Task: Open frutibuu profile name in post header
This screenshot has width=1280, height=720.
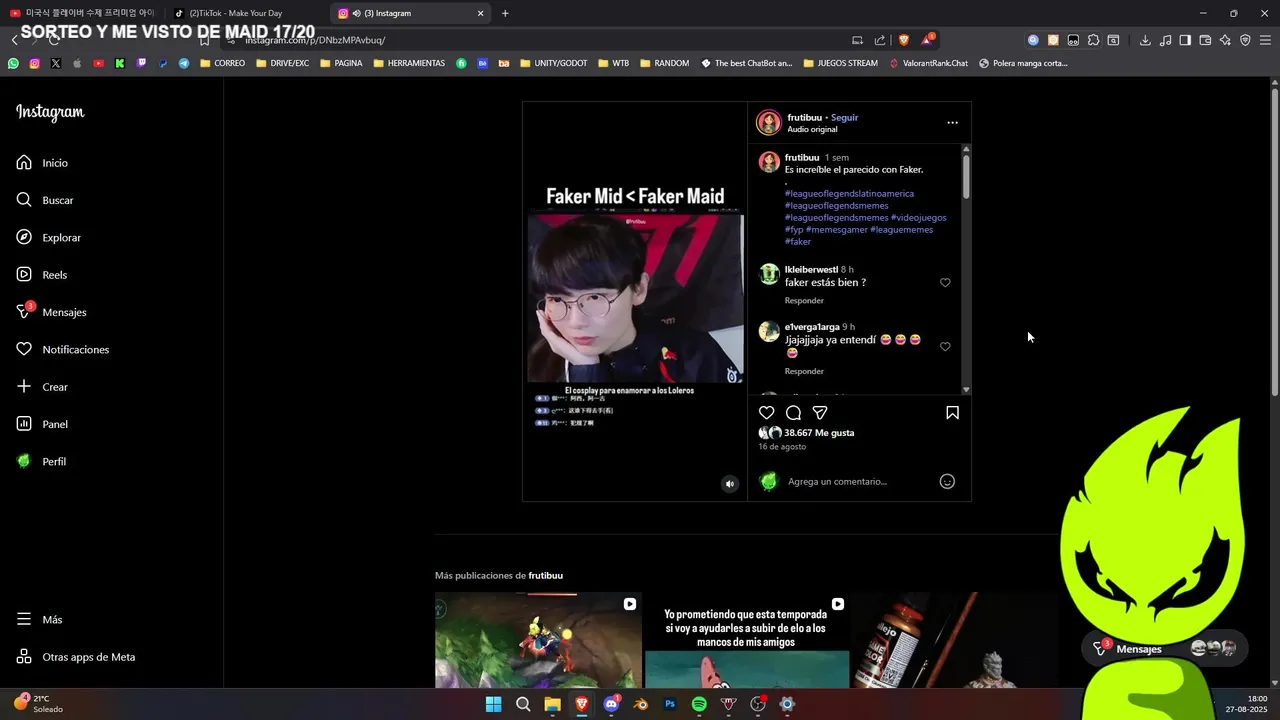Action: coord(803,117)
